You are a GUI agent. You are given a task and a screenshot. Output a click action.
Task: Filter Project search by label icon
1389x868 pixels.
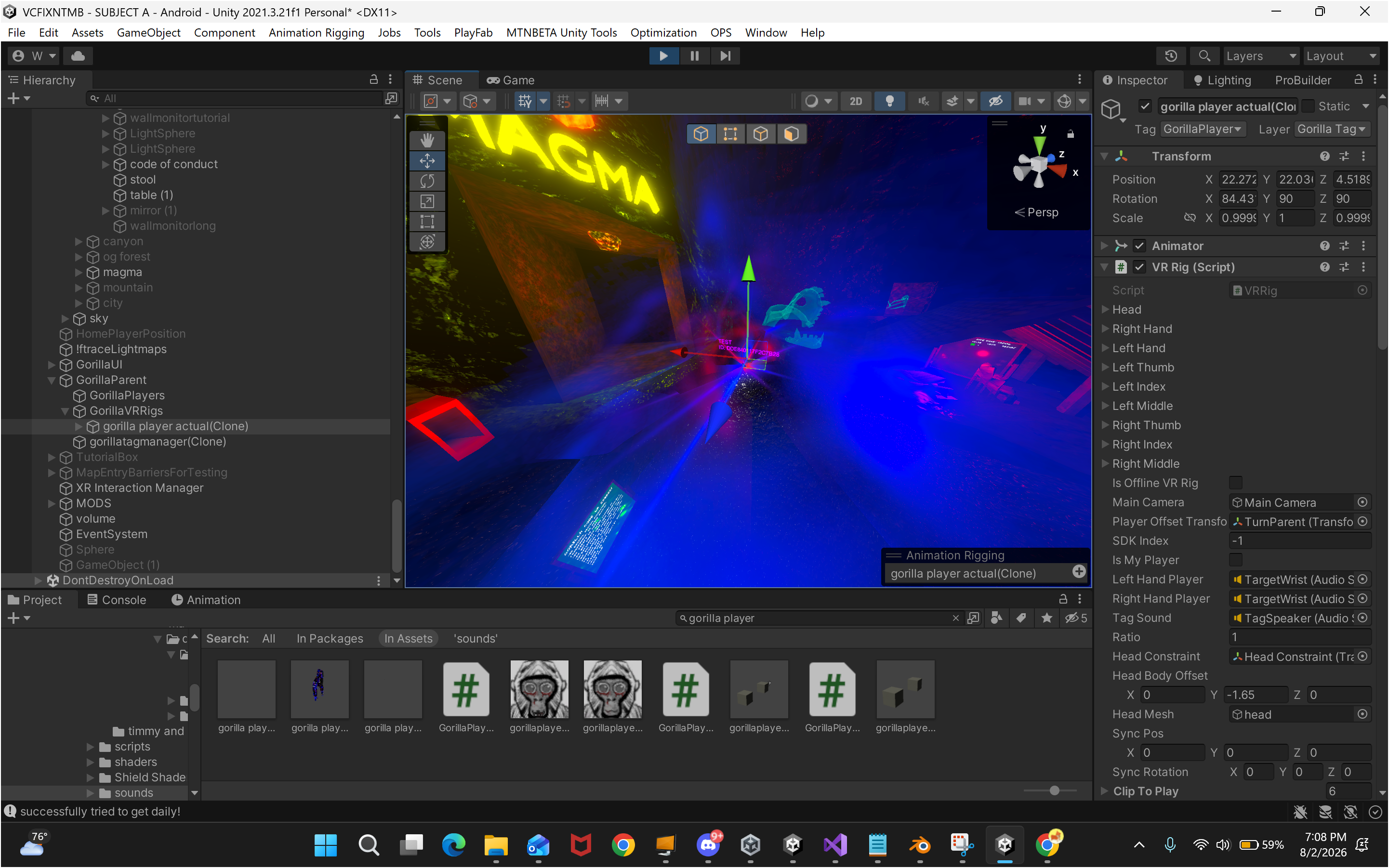1021,618
